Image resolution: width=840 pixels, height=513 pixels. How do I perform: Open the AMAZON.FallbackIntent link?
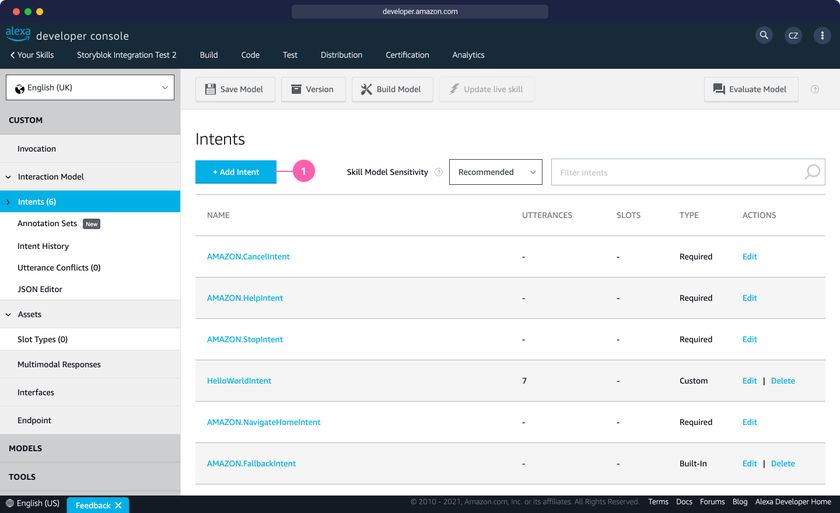point(251,463)
